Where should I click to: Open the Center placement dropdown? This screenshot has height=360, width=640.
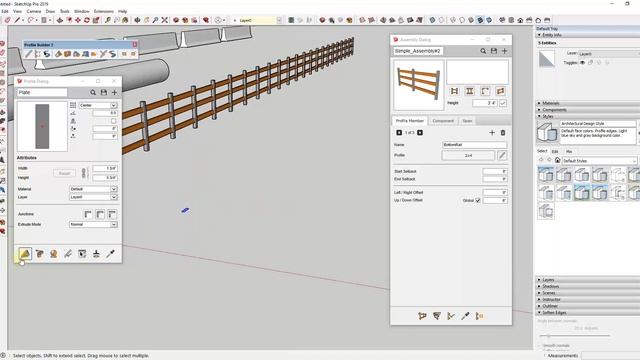[x=98, y=105]
